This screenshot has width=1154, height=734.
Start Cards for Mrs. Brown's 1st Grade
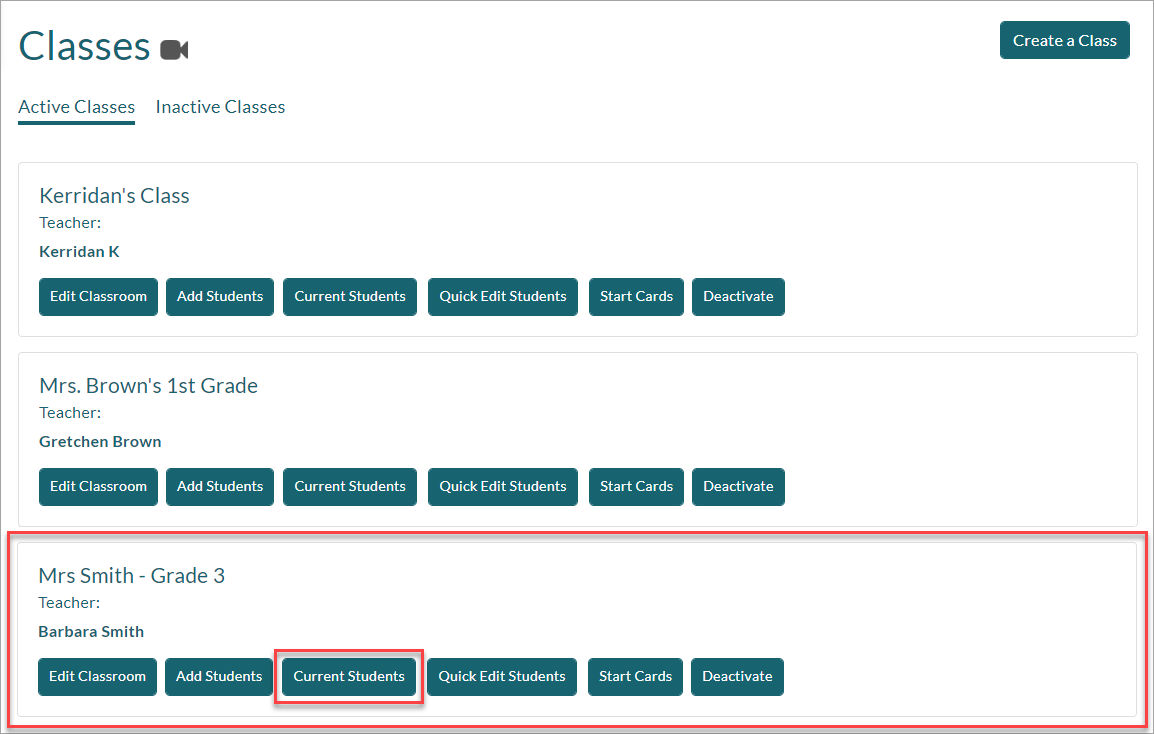(x=636, y=487)
